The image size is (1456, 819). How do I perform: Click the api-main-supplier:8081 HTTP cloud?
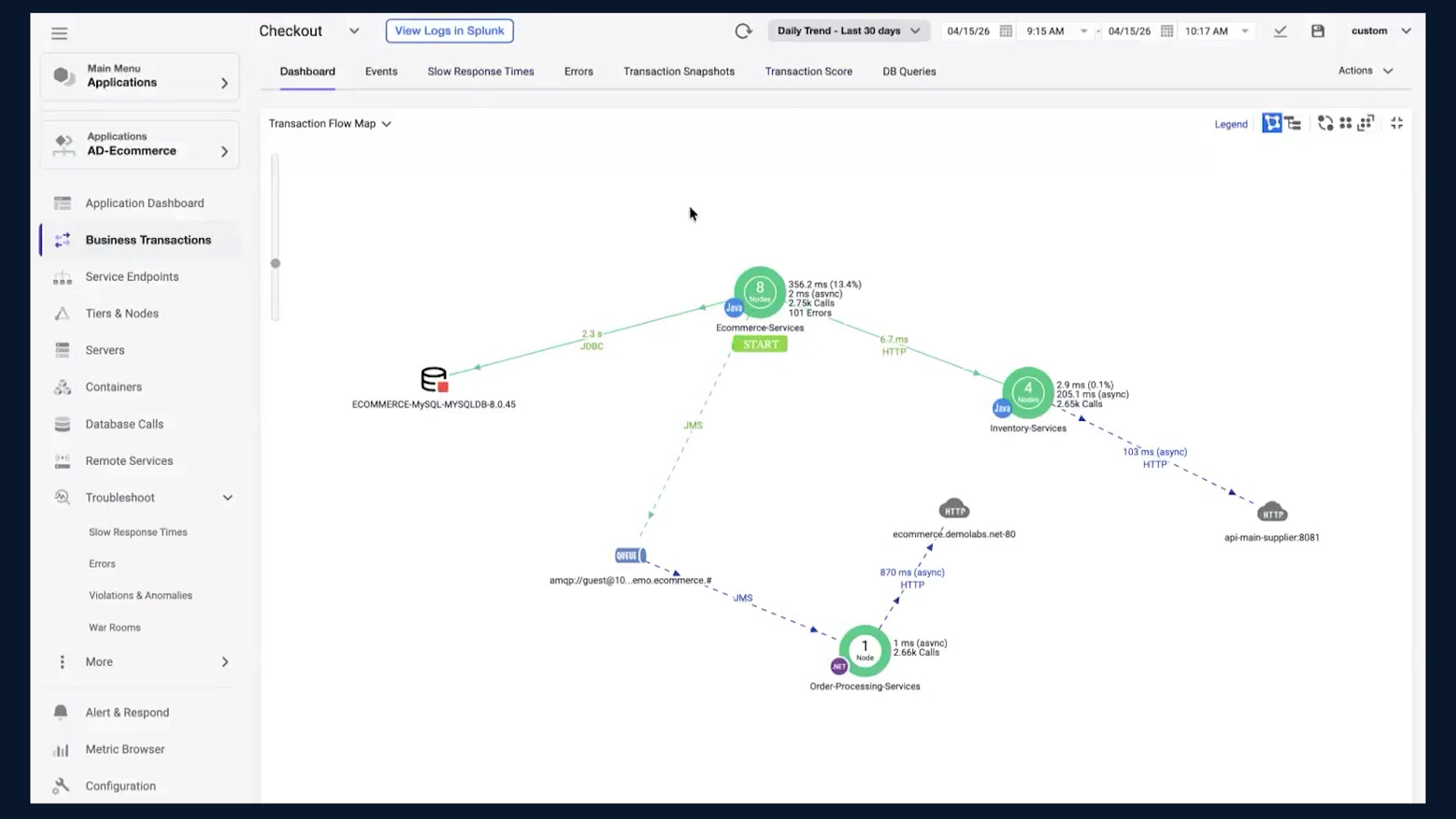pyautogui.click(x=1272, y=512)
